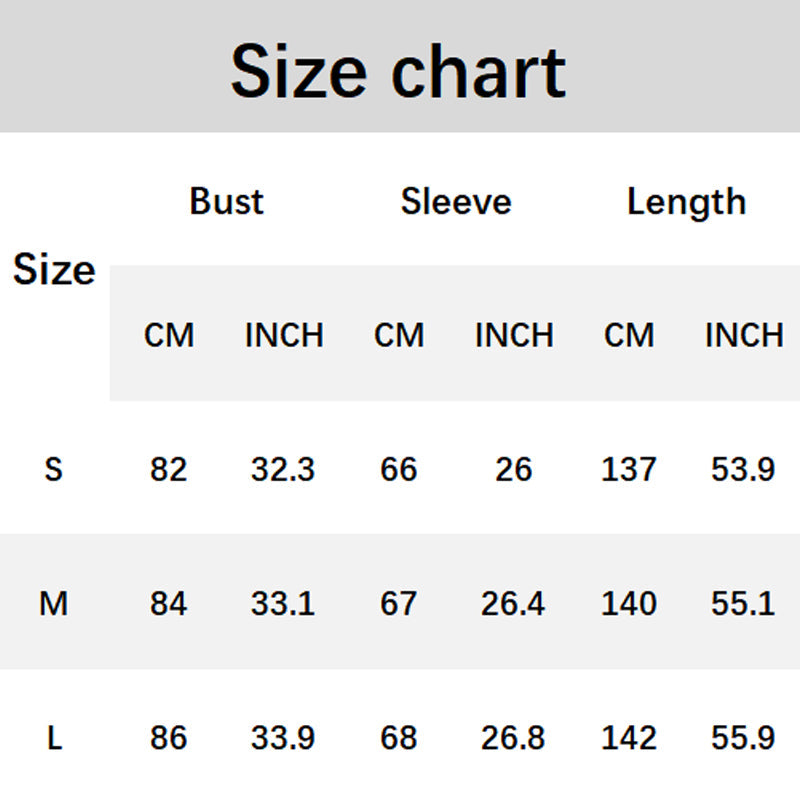Click the INCH subheader under Sleeve
Viewport: 800px width, 800px height.
[x=514, y=335]
